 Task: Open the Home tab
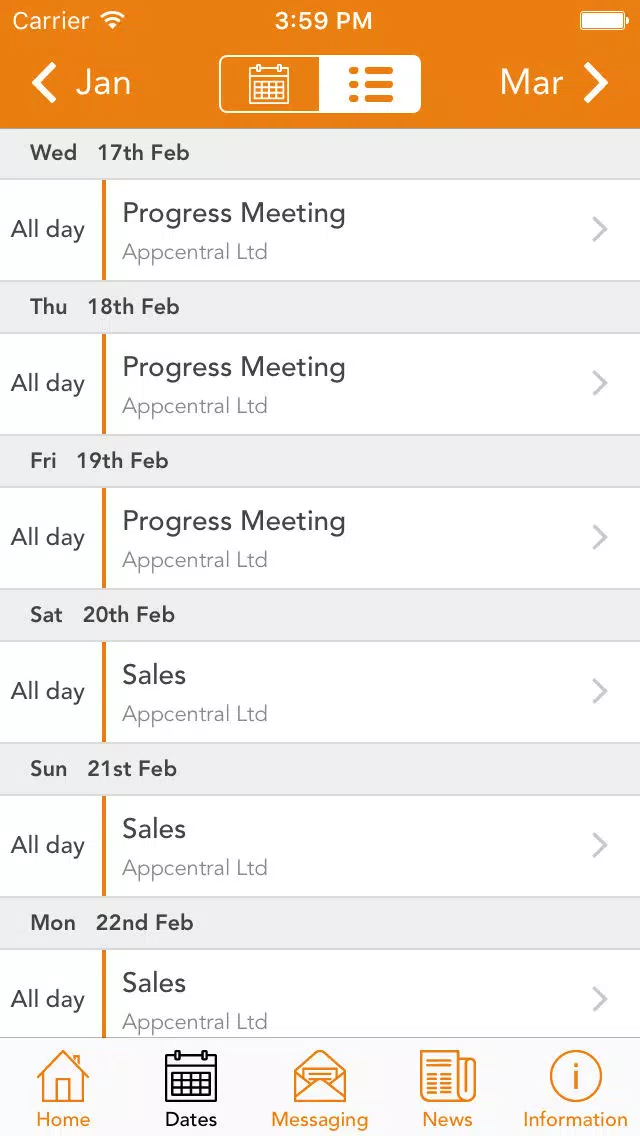[x=63, y=1089]
